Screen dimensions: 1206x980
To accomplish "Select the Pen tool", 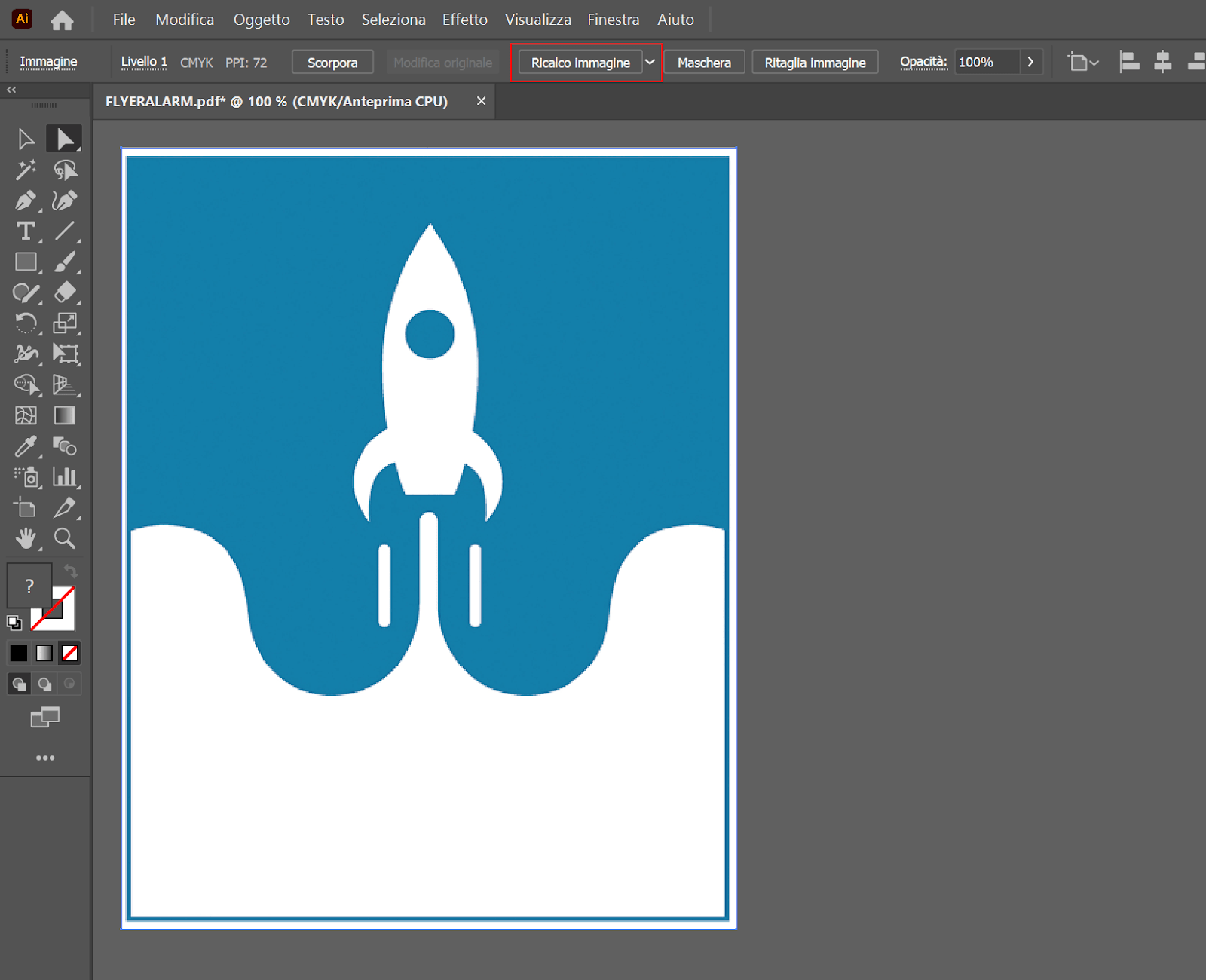I will [26, 201].
